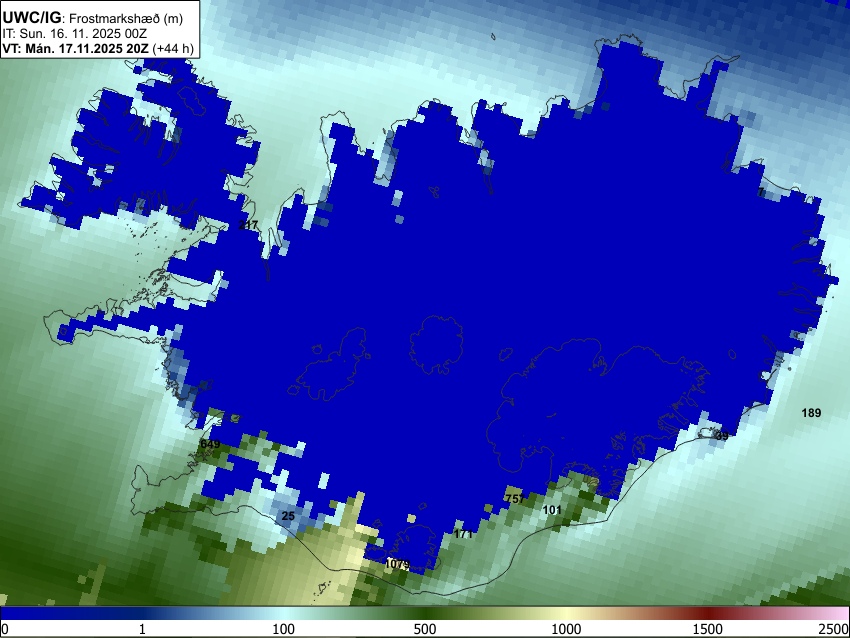Click the map value label 1079
Image resolution: width=850 pixels, height=638 pixels.
pos(397,564)
